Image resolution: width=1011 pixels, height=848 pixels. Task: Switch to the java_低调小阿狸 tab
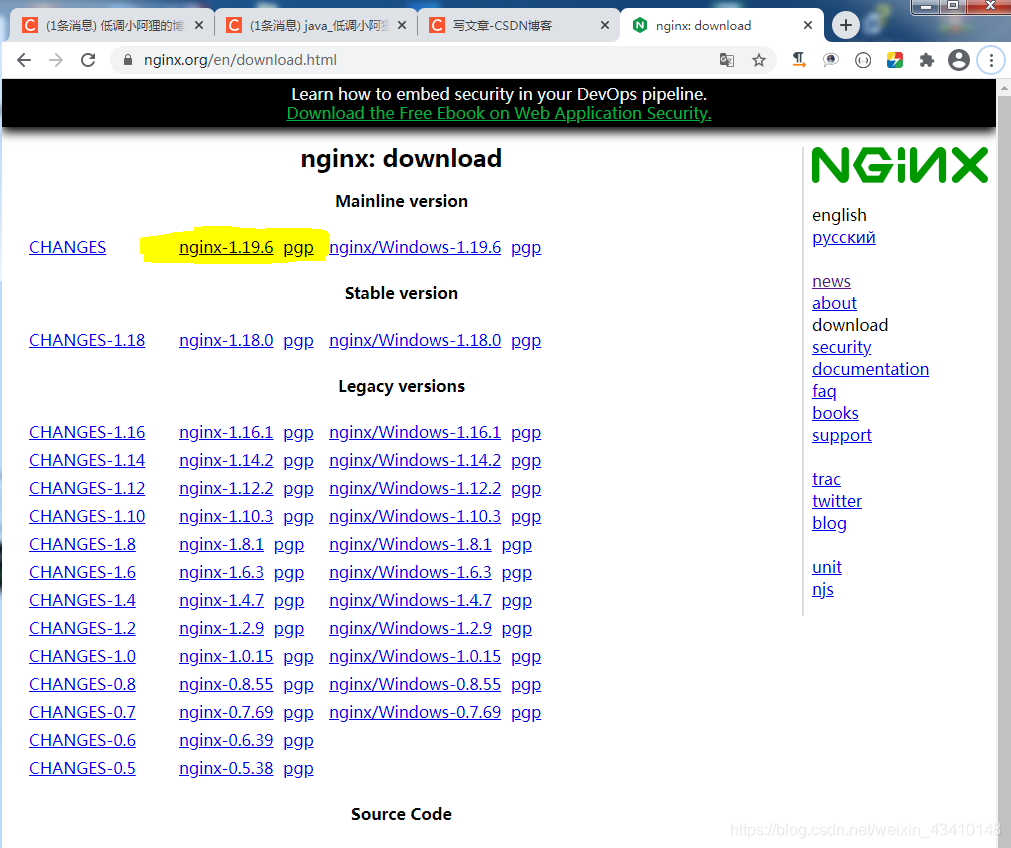tap(316, 25)
